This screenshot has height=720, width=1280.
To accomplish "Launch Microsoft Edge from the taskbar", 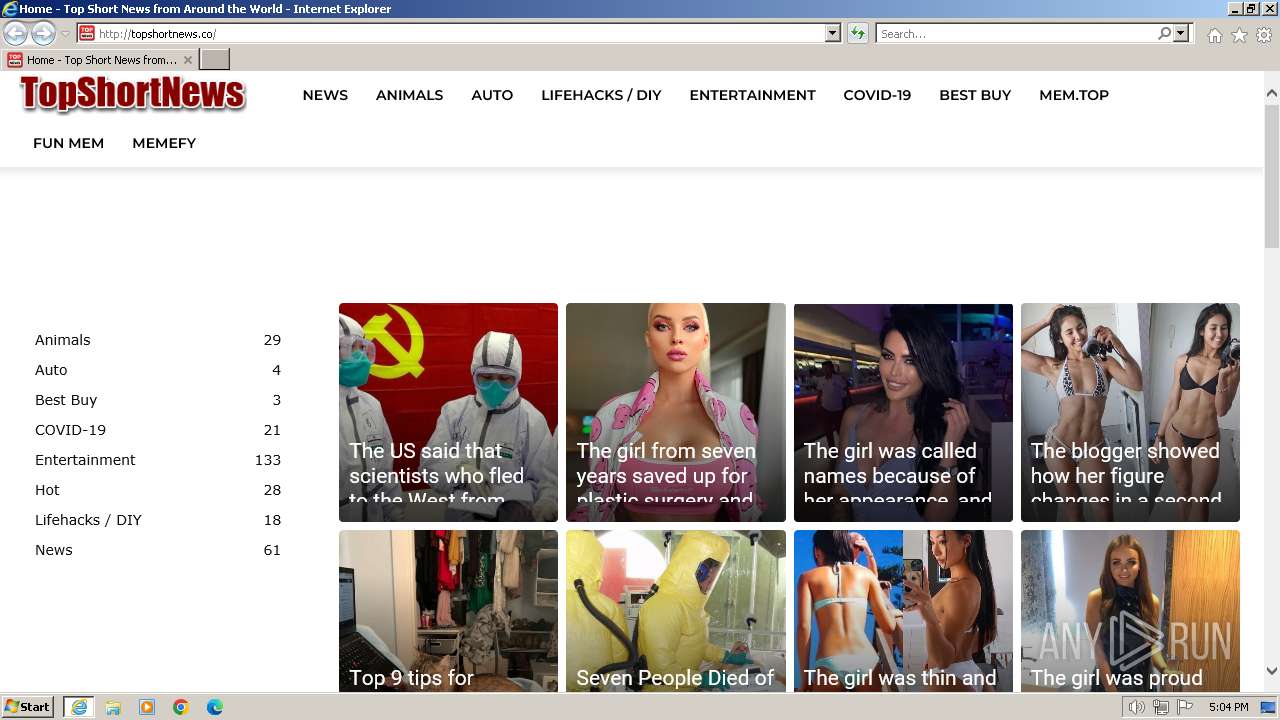I will pyautogui.click(x=215, y=707).
